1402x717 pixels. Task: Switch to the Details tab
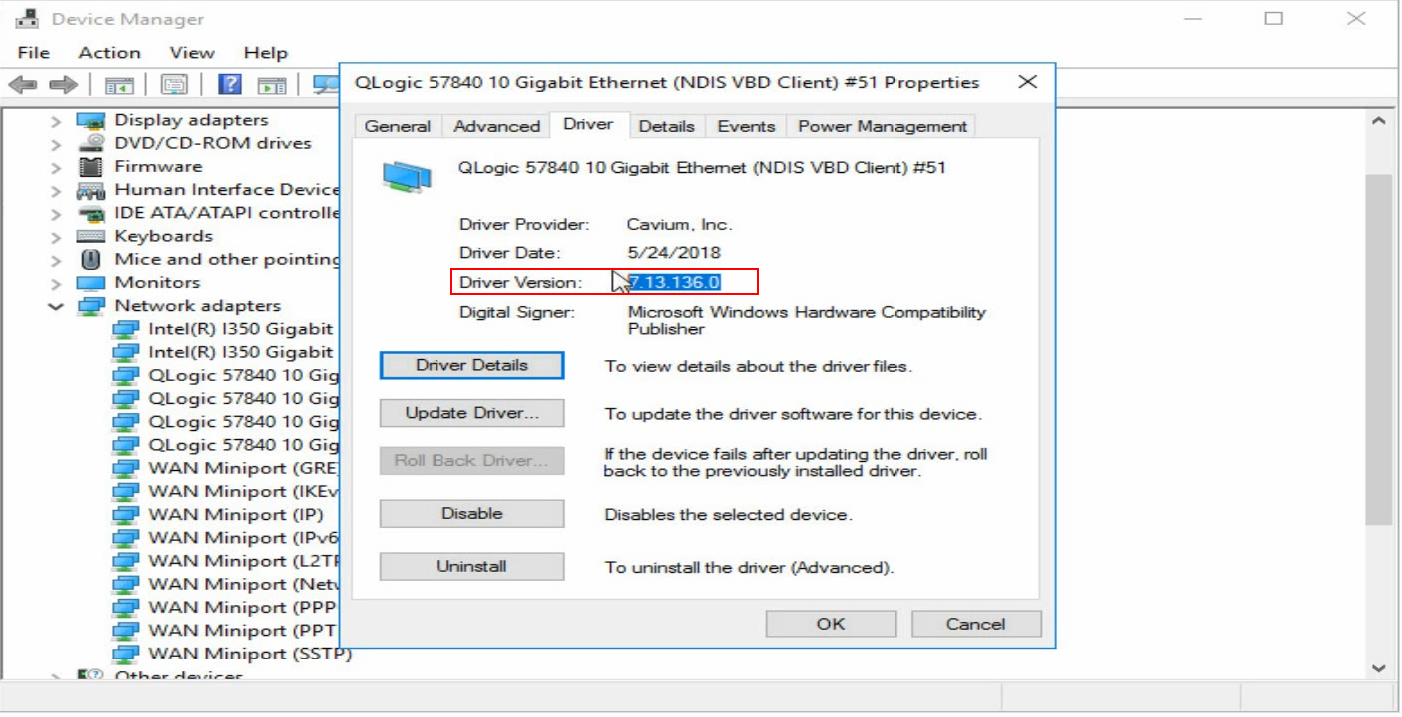click(666, 126)
